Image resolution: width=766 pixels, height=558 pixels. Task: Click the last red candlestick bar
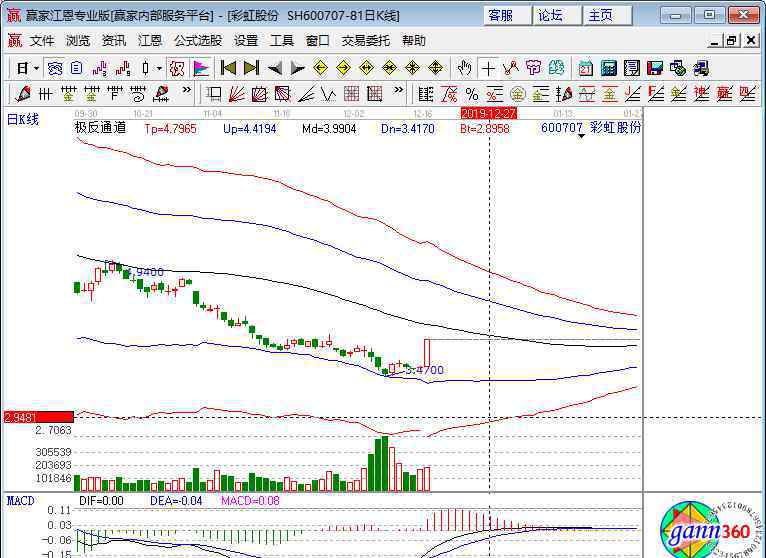click(427, 353)
